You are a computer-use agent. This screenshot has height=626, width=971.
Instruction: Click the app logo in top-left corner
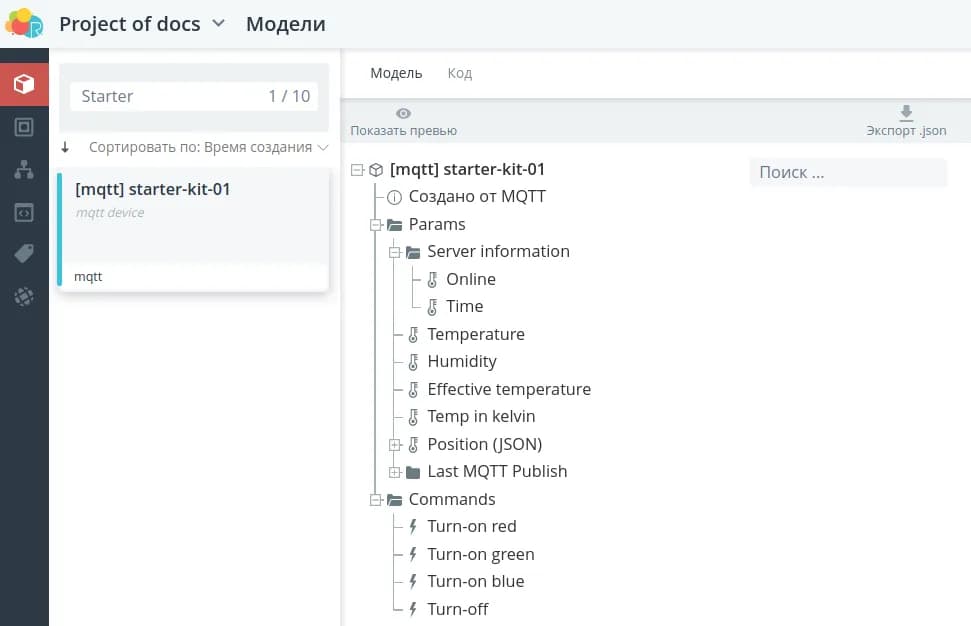coord(24,23)
